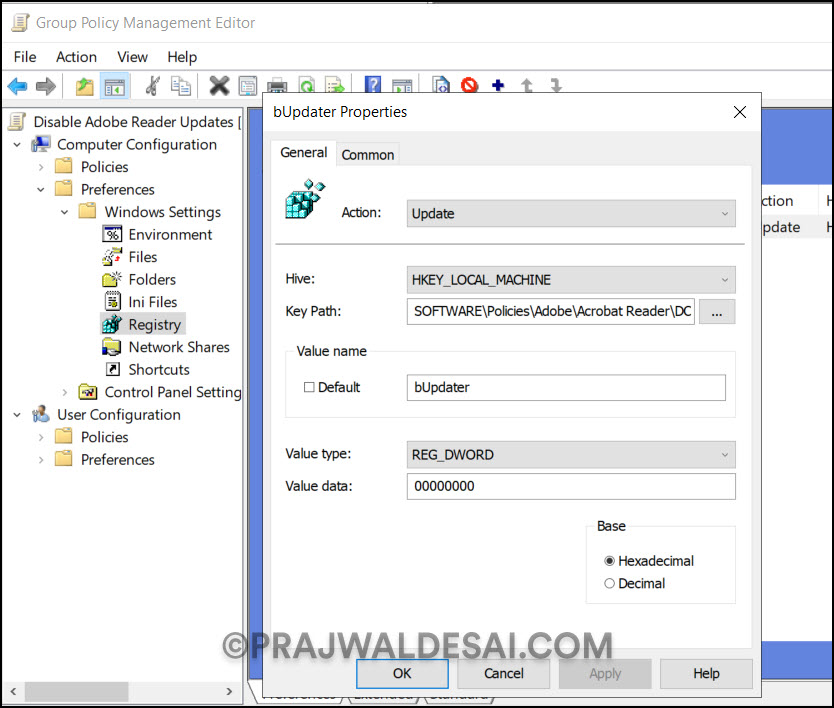The height and width of the screenshot is (708, 834).
Task: Select Folders node in the tree
Action: [152, 279]
